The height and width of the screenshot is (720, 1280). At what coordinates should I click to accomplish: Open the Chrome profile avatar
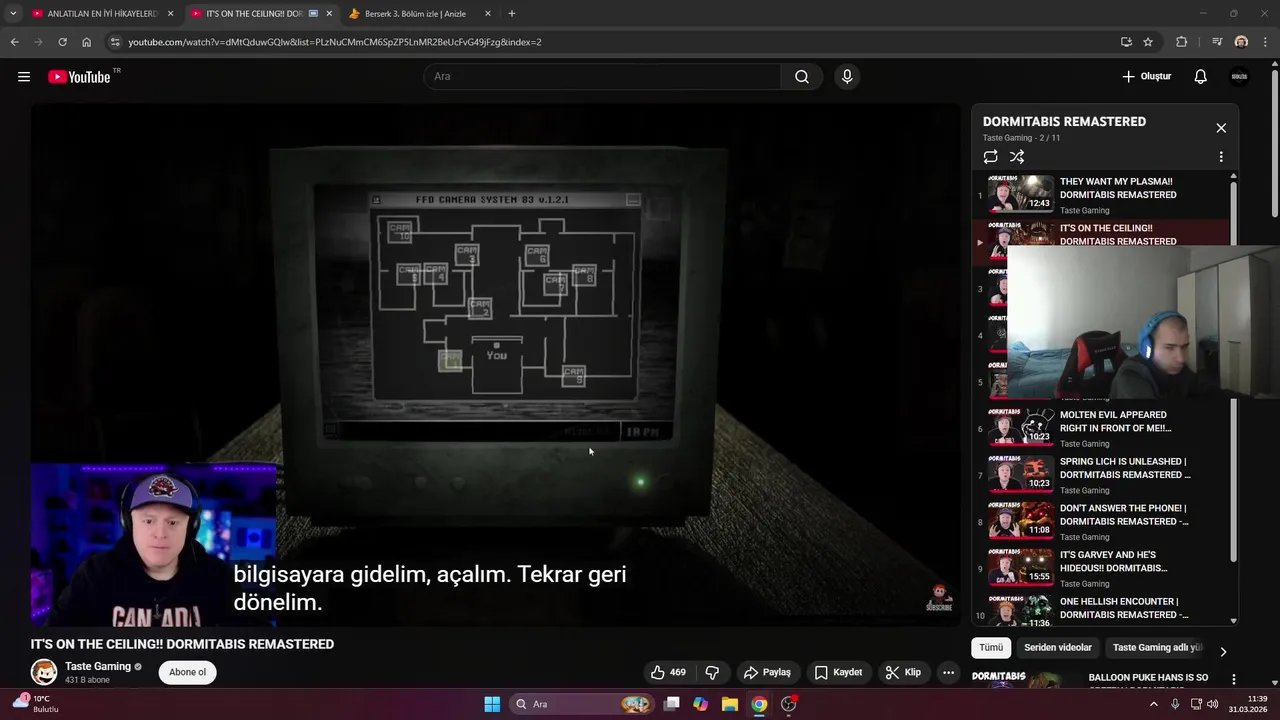click(x=1241, y=42)
